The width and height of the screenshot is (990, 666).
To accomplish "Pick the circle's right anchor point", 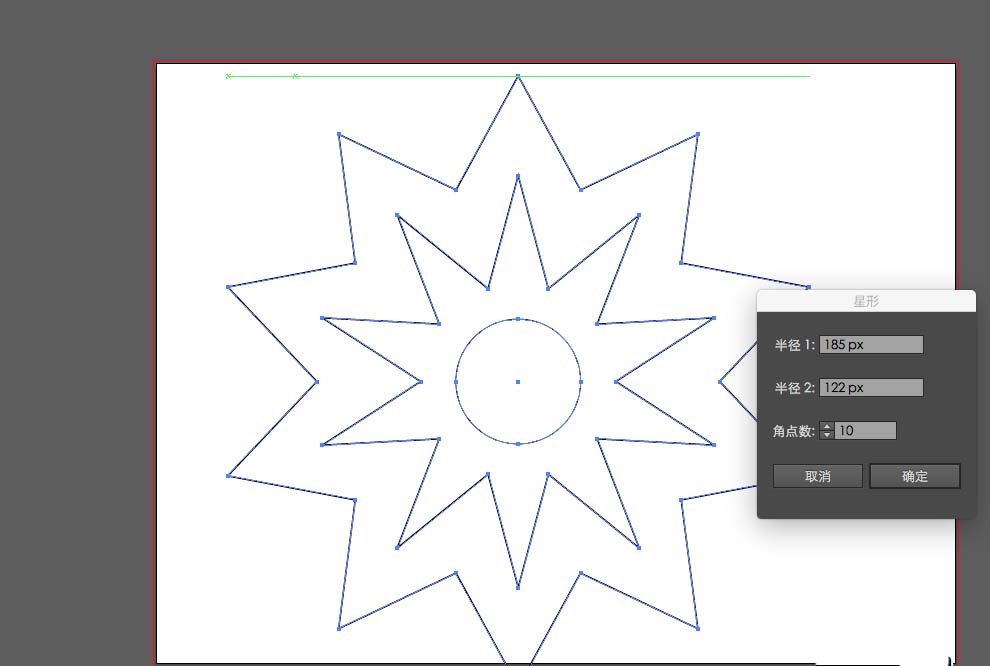I will [x=581, y=381].
